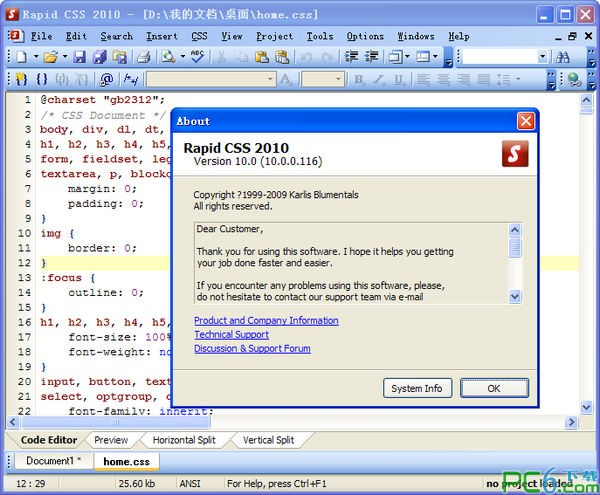
Task: Click into the quick search box
Action: point(500,57)
